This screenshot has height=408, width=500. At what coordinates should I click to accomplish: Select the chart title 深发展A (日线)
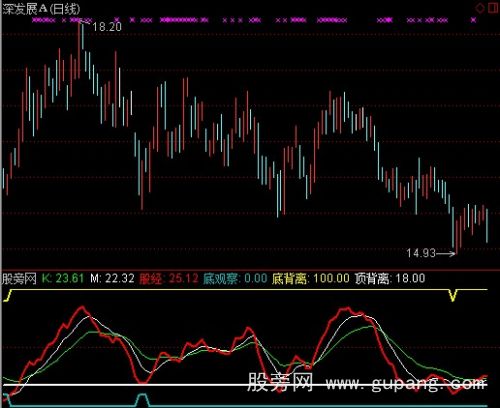(42, 9)
